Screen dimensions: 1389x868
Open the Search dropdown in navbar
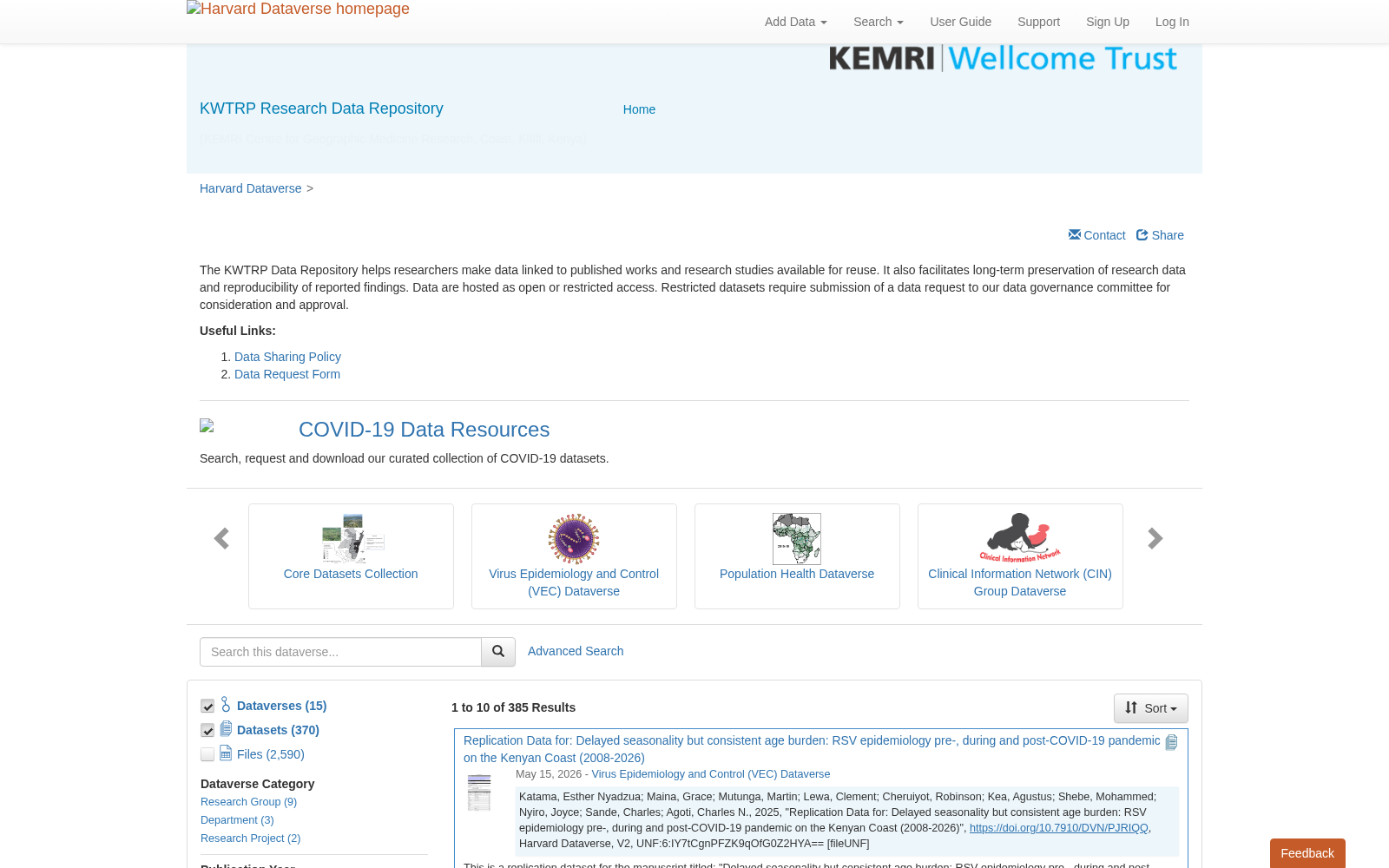pyautogui.click(x=878, y=22)
